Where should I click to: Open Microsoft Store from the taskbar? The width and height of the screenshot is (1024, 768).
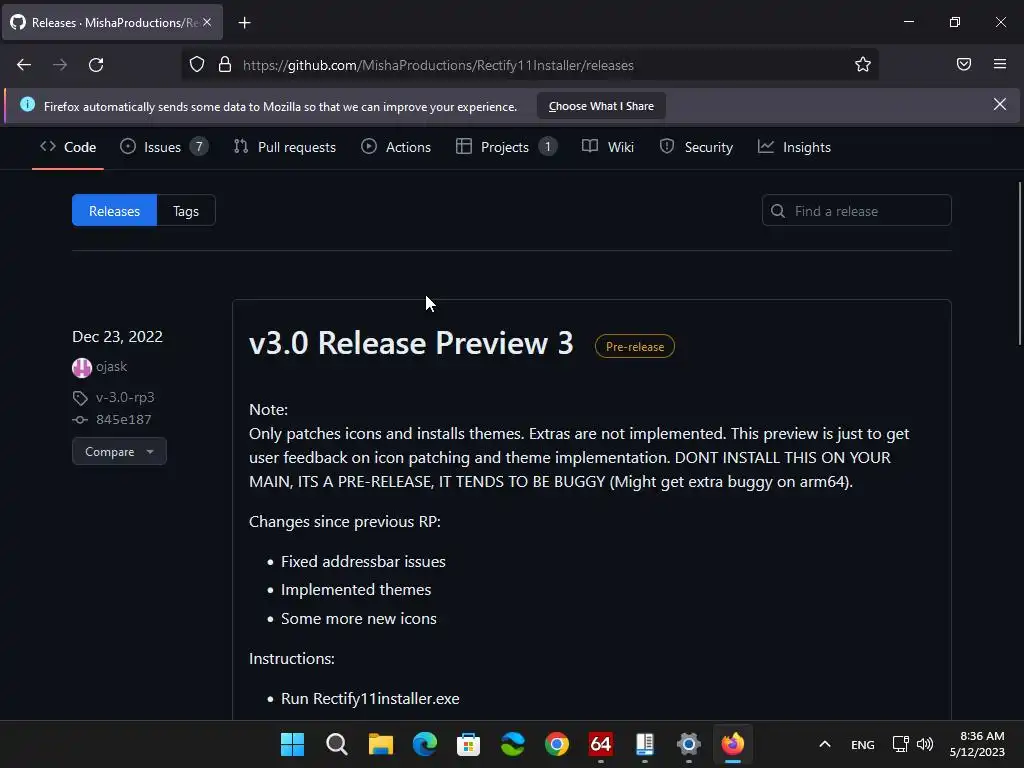[x=468, y=744]
